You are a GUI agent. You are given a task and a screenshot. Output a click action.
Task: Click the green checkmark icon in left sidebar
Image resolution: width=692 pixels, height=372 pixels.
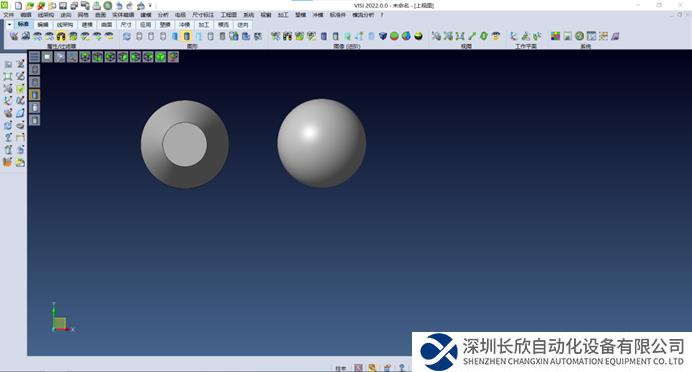[x=20, y=89]
